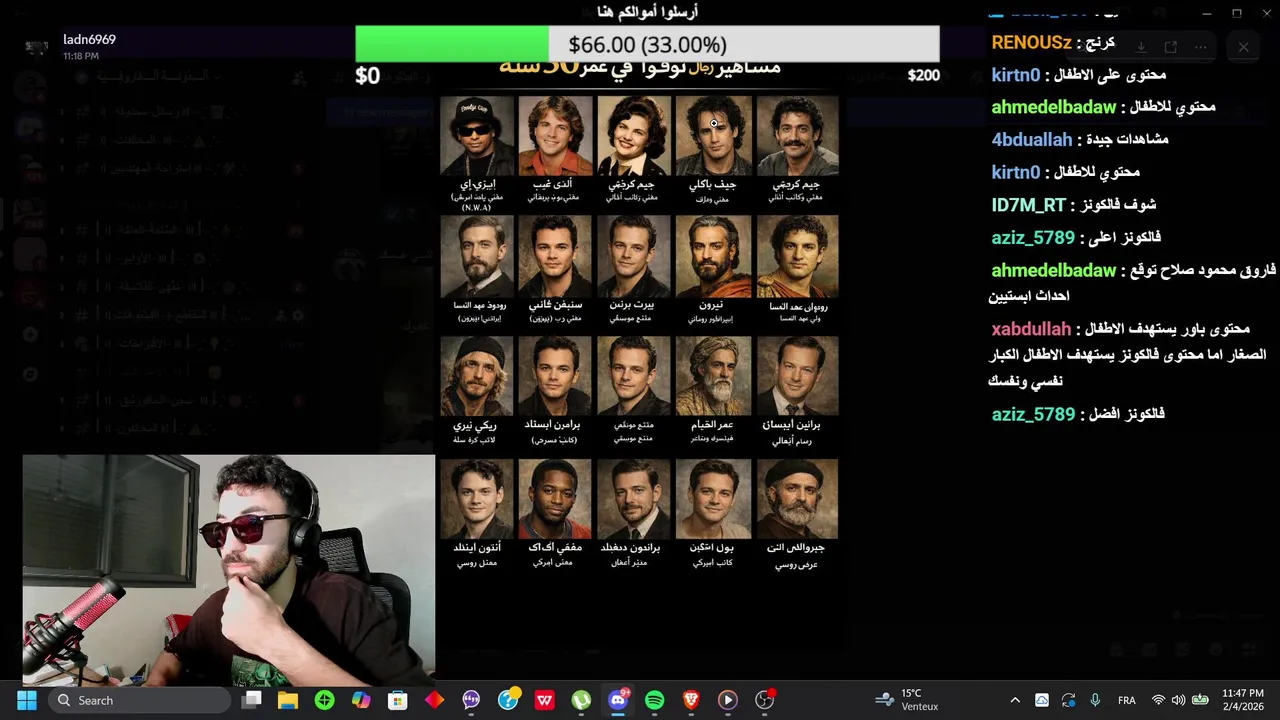
Task: Click the نيرون portrait
Action: pyautogui.click(x=713, y=256)
